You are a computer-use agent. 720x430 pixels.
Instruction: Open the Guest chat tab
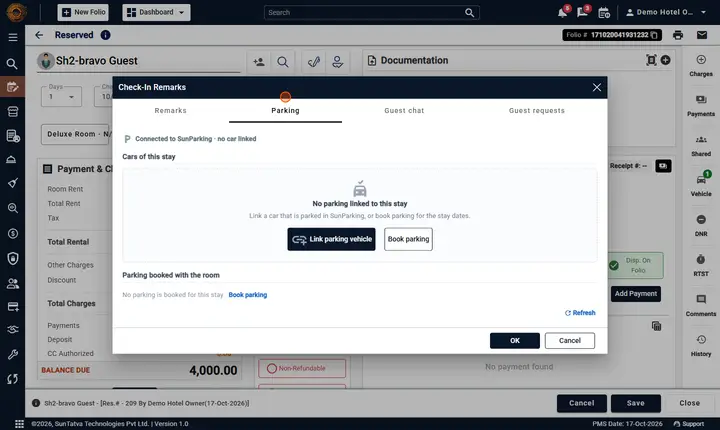pyautogui.click(x=404, y=111)
